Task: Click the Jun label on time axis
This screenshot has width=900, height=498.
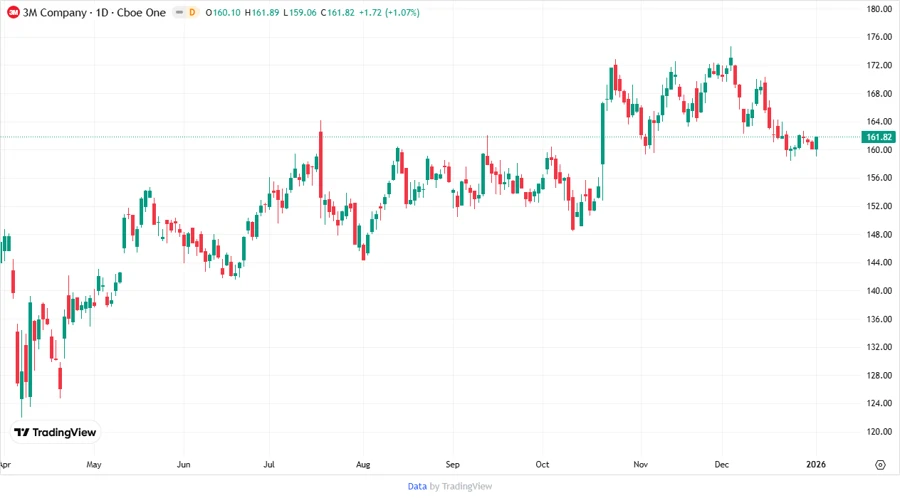Action: 184,465
